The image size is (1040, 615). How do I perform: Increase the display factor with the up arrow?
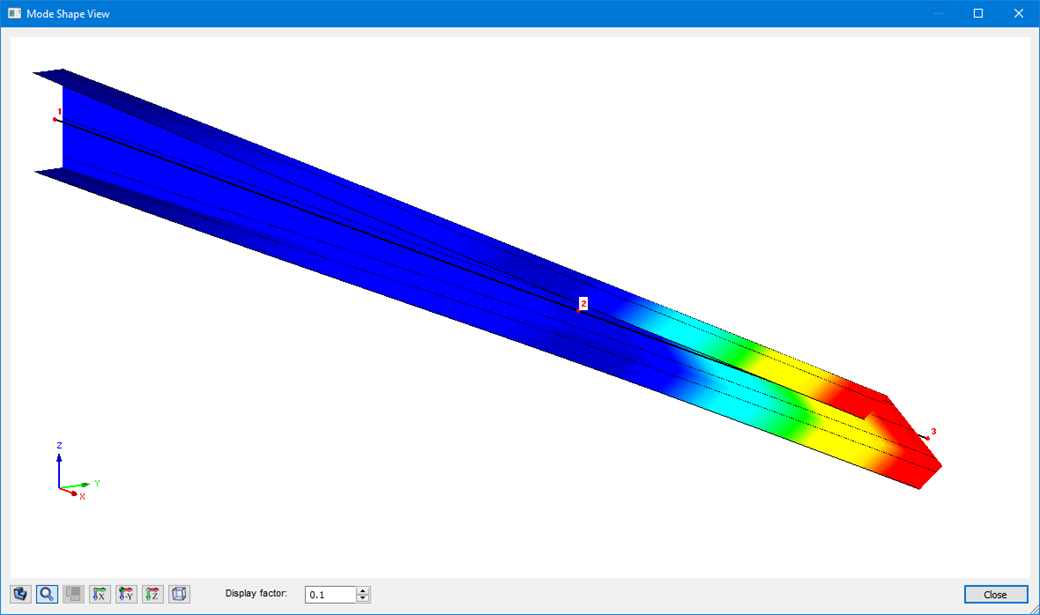pyautogui.click(x=362, y=589)
